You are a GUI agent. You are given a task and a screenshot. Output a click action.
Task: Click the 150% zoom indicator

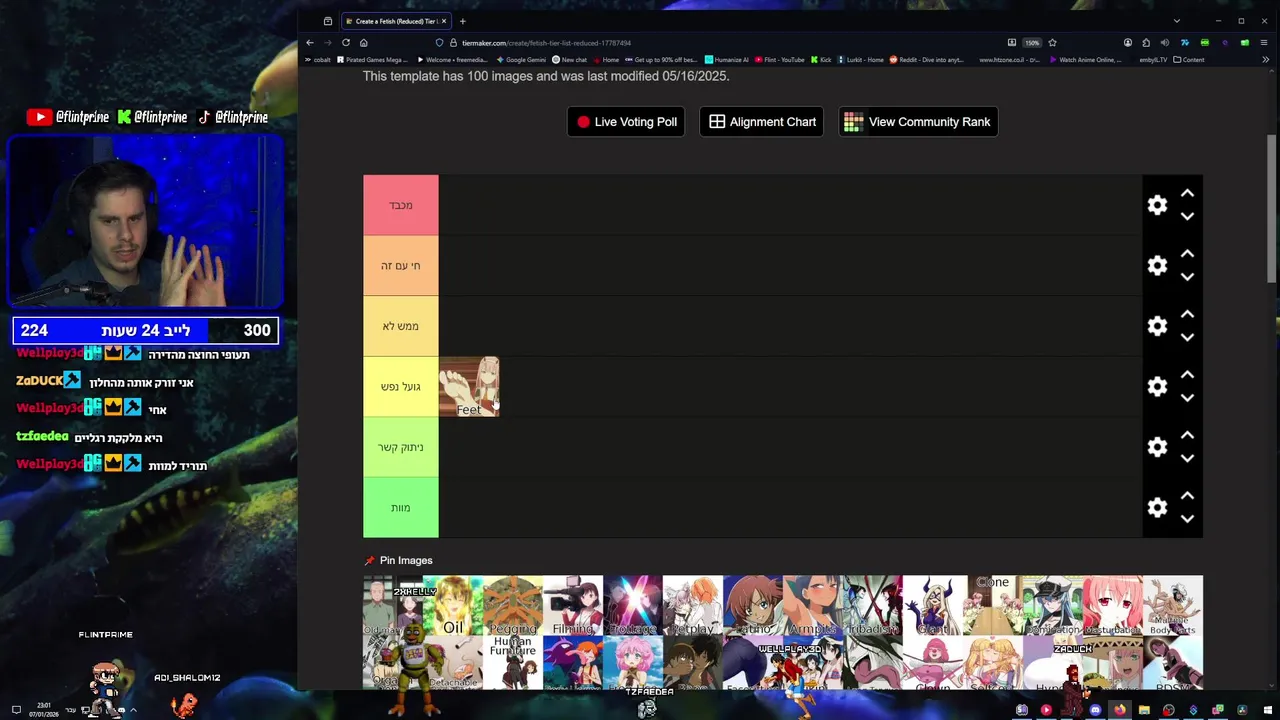pos(1032,43)
